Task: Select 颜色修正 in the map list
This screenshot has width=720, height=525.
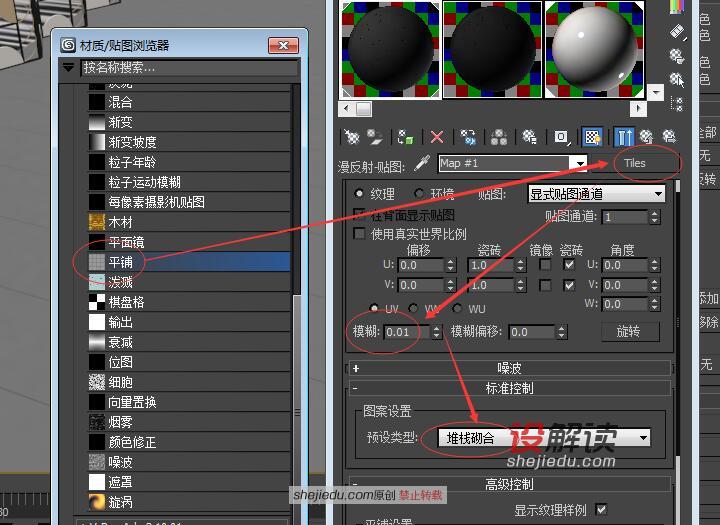Action: (x=189, y=442)
